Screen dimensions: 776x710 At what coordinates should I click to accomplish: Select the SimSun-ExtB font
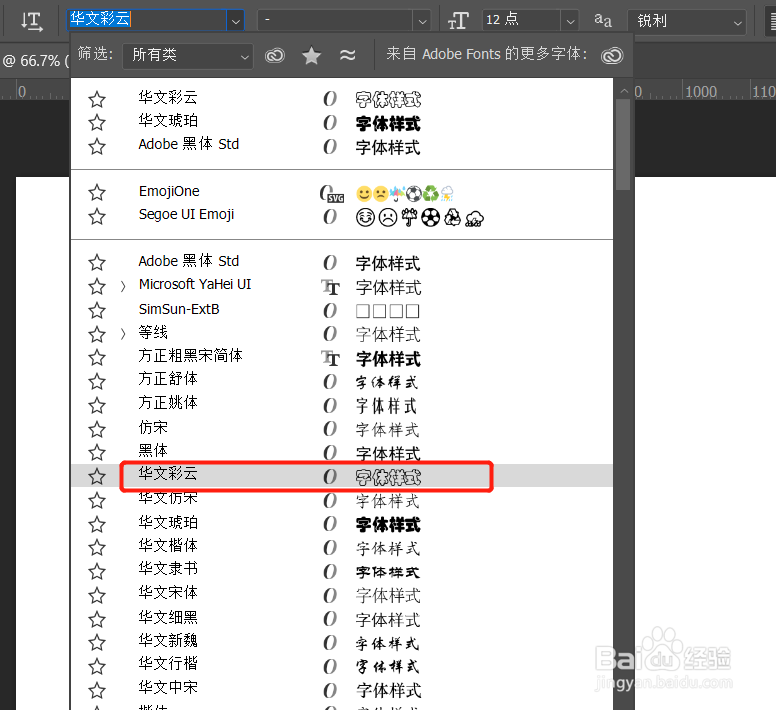click(x=179, y=309)
